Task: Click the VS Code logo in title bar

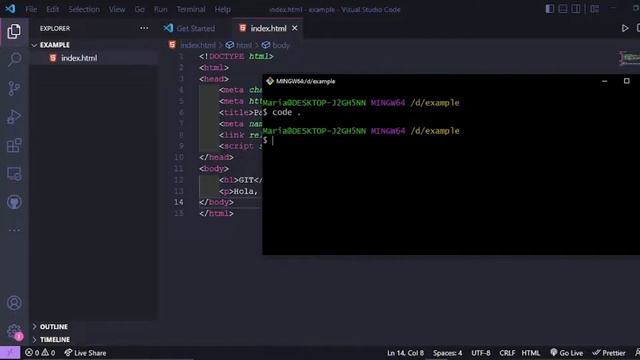Action: pos(10,9)
